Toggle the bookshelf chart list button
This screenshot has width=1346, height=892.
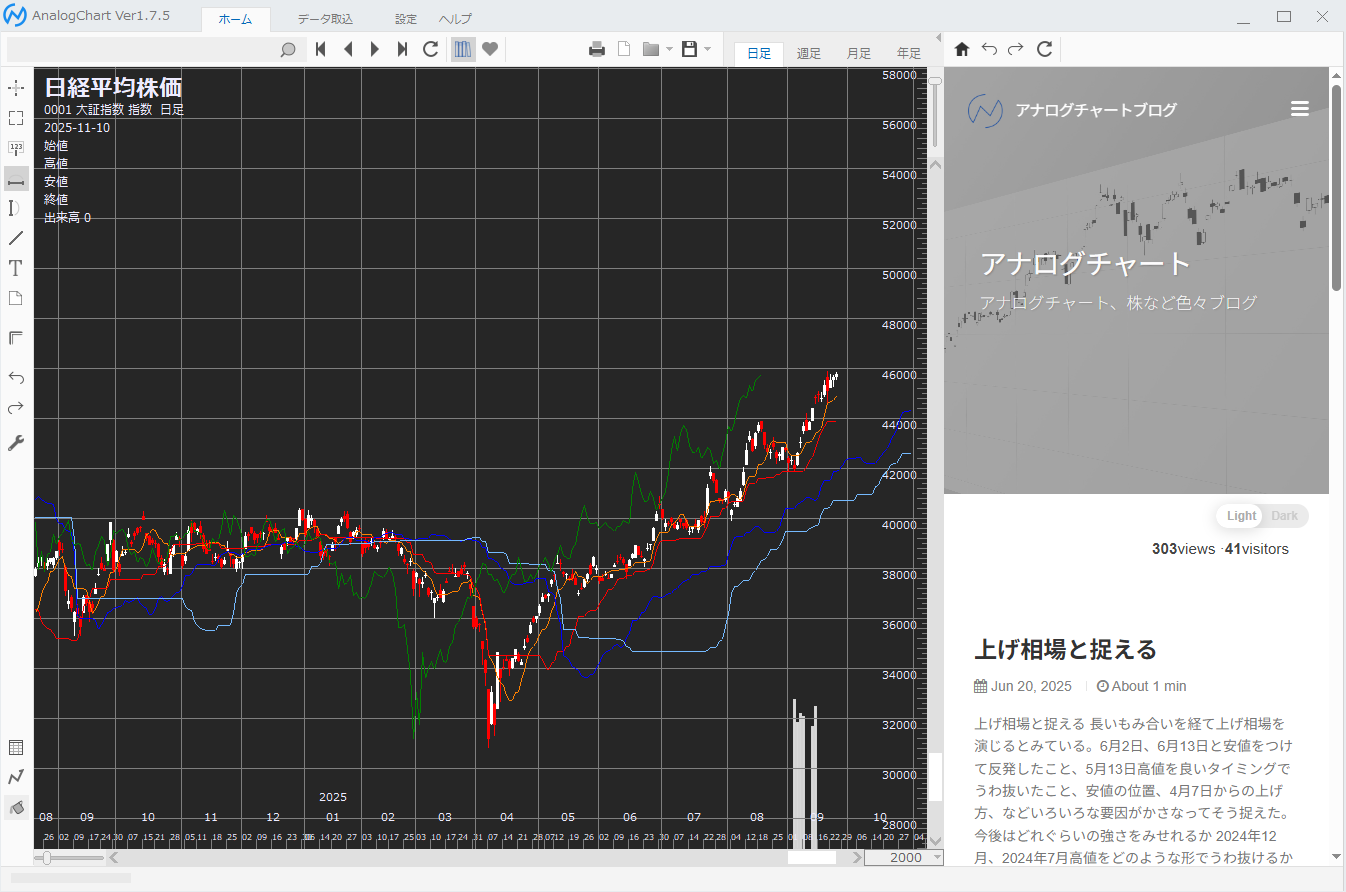point(463,49)
